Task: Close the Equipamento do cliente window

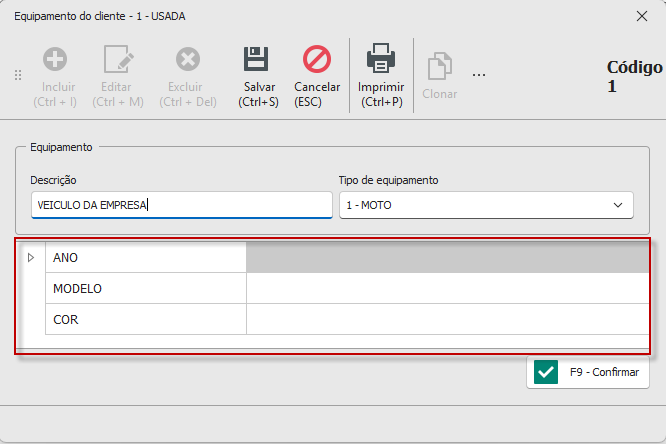Action: click(x=642, y=16)
